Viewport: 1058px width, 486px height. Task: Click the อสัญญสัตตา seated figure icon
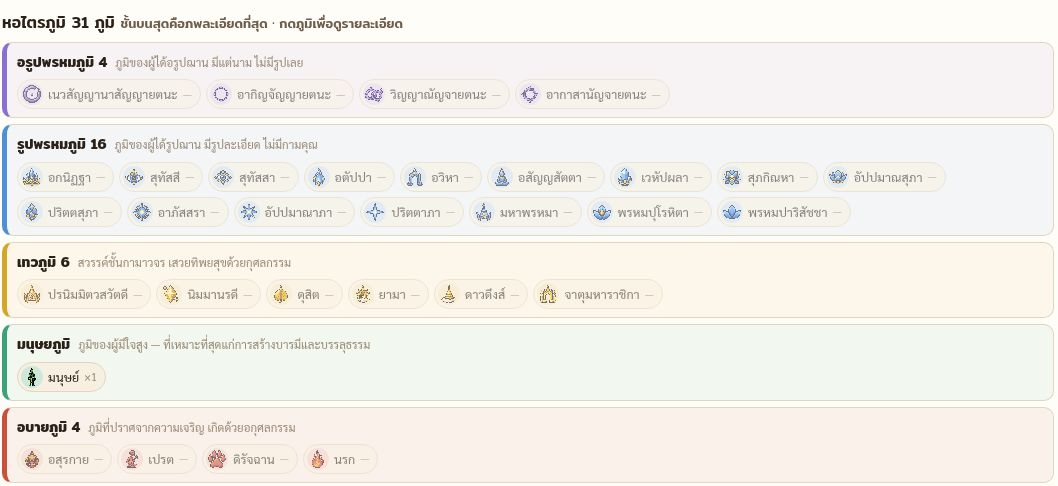(502, 178)
